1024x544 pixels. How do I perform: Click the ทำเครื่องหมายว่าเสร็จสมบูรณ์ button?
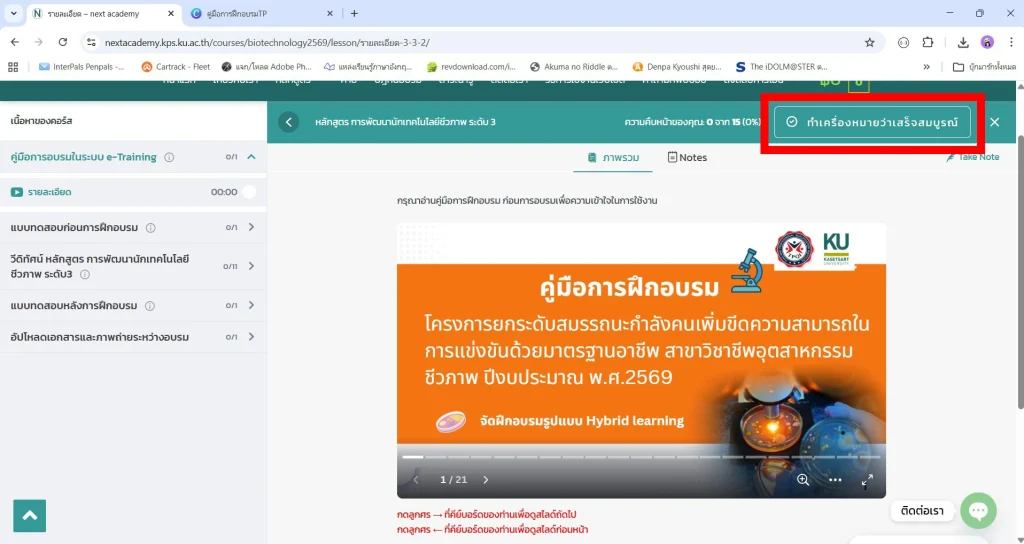872,122
